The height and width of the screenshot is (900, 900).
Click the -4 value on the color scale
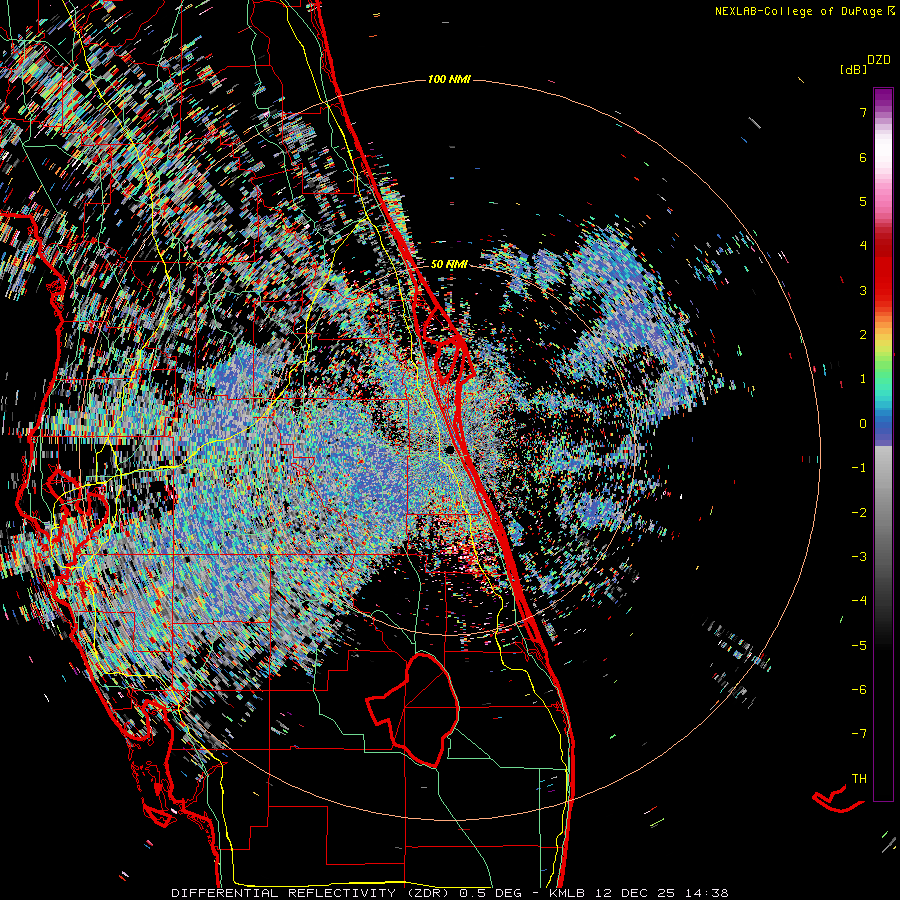(859, 600)
